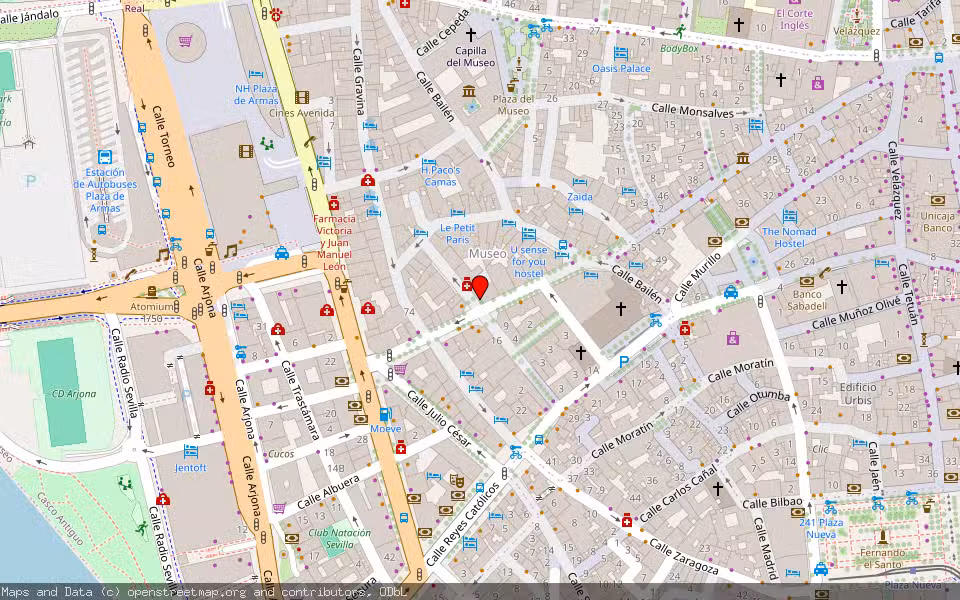Click the bed icon beside H Paco's Camas

pyautogui.click(x=428, y=162)
